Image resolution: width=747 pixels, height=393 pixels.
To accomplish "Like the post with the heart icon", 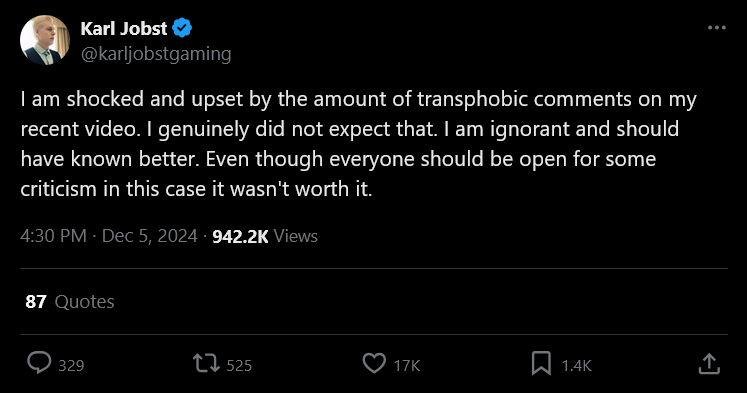I will [x=374, y=363].
